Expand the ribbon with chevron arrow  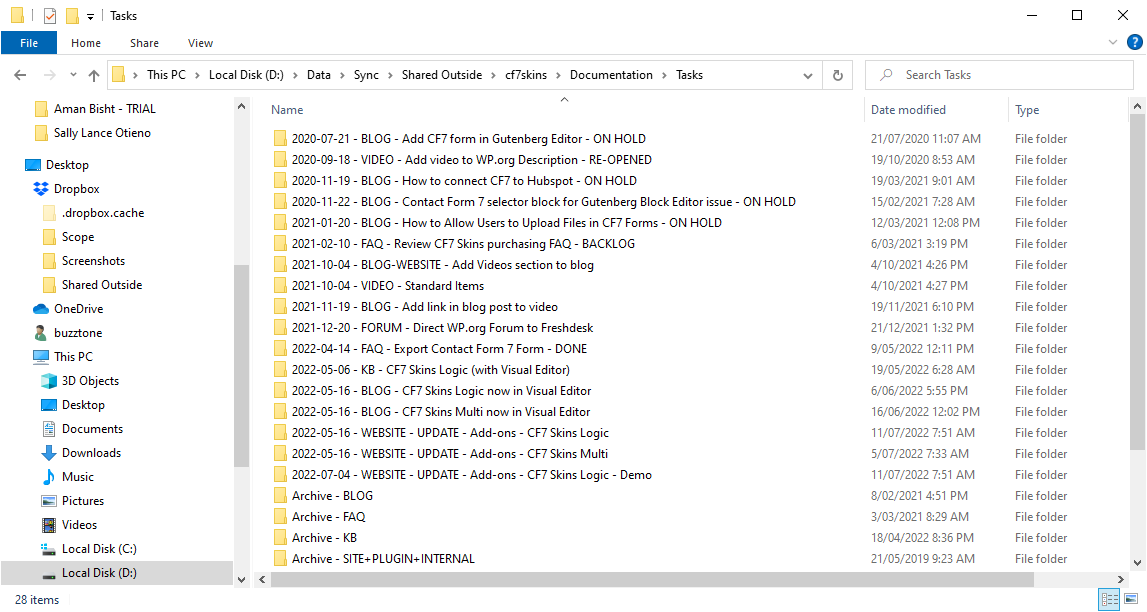[x=1115, y=43]
